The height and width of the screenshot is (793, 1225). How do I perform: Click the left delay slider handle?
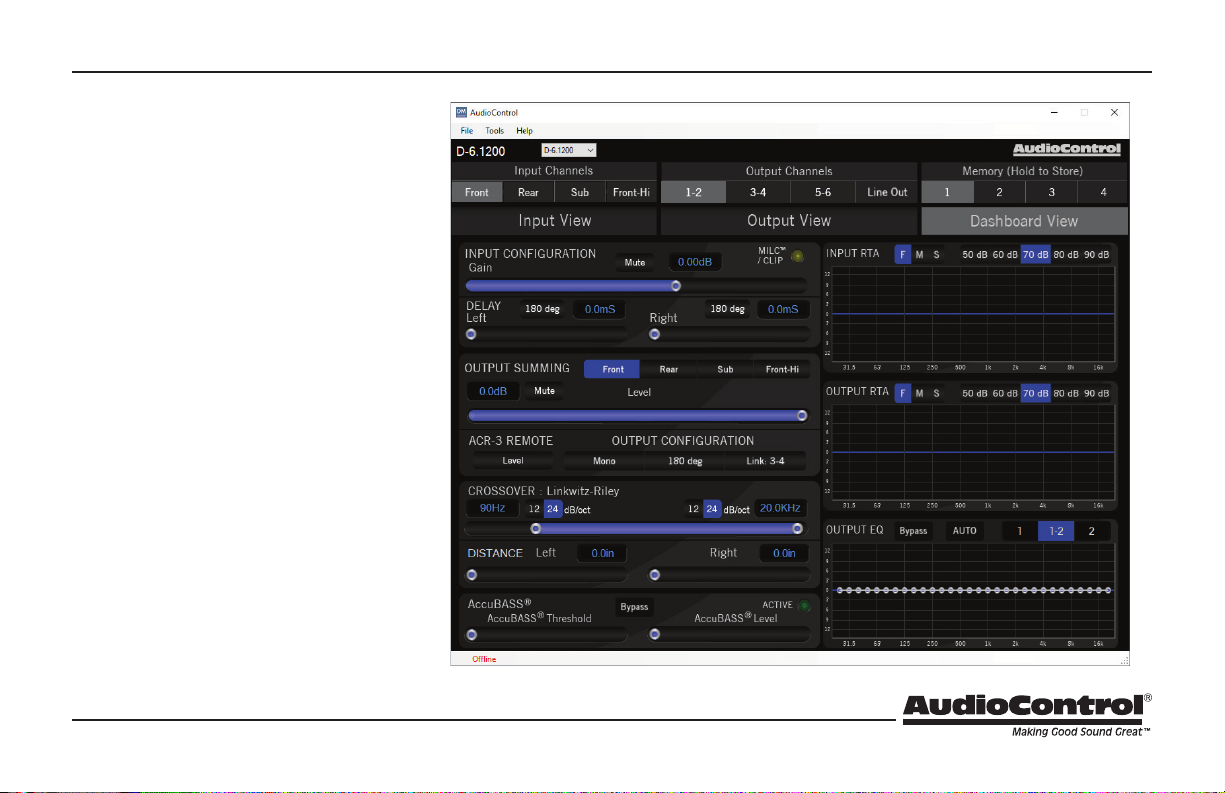(x=471, y=334)
